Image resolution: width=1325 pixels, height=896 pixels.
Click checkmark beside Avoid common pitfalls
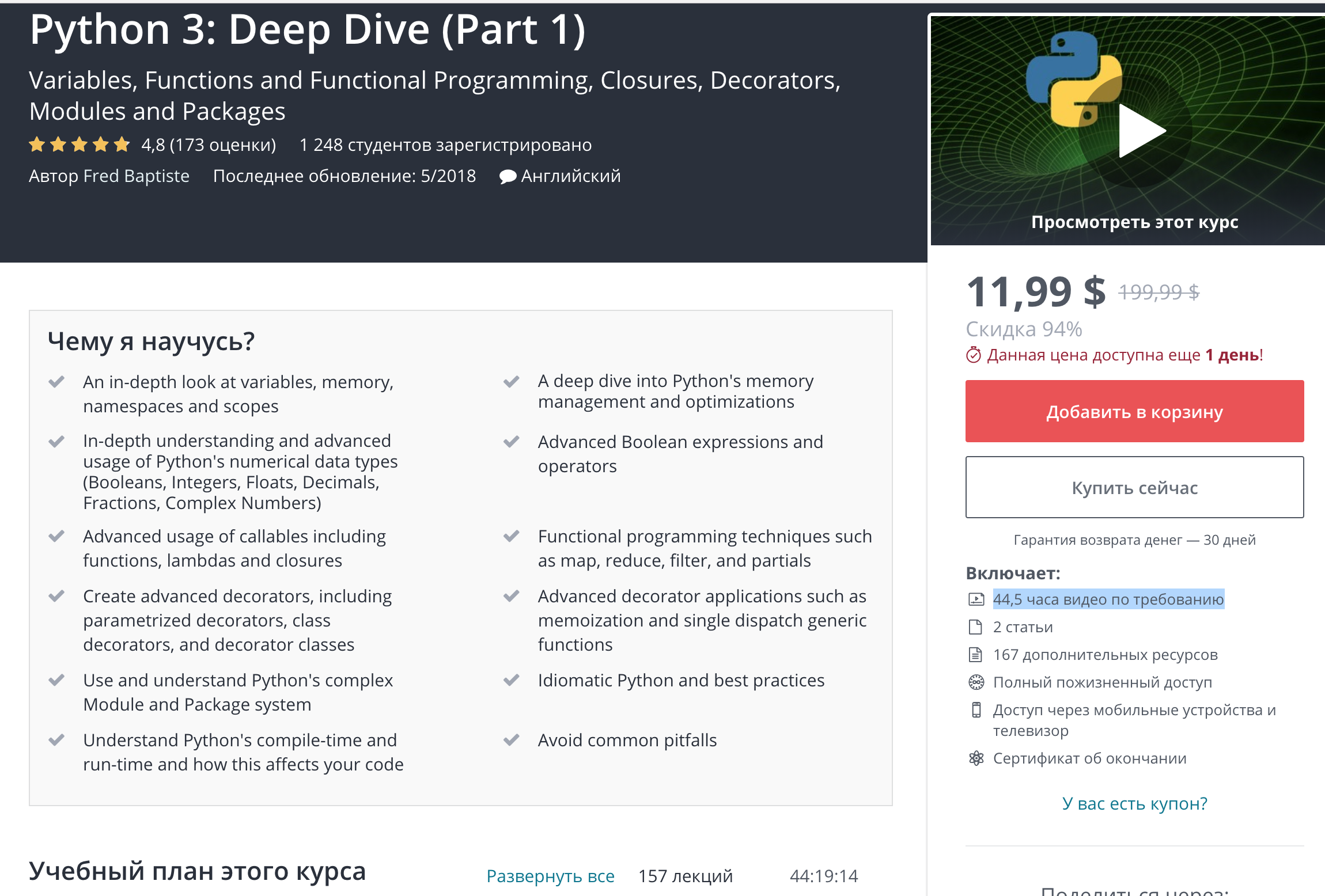pyautogui.click(x=511, y=740)
